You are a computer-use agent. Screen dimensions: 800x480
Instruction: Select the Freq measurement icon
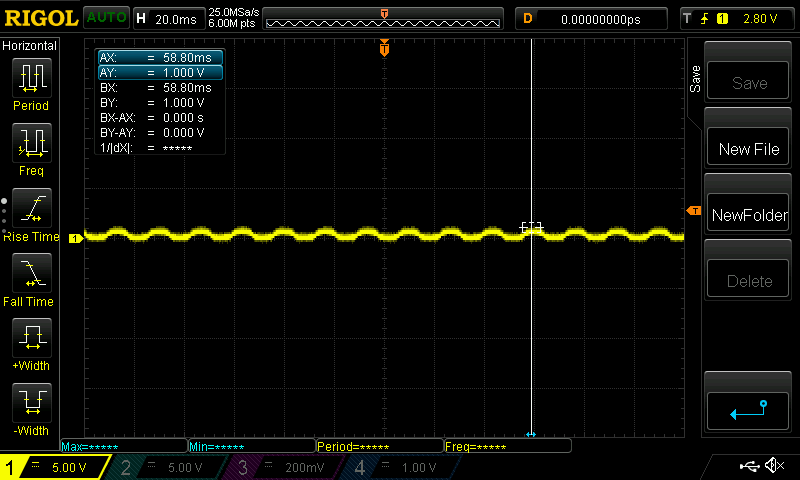[31, 143]
